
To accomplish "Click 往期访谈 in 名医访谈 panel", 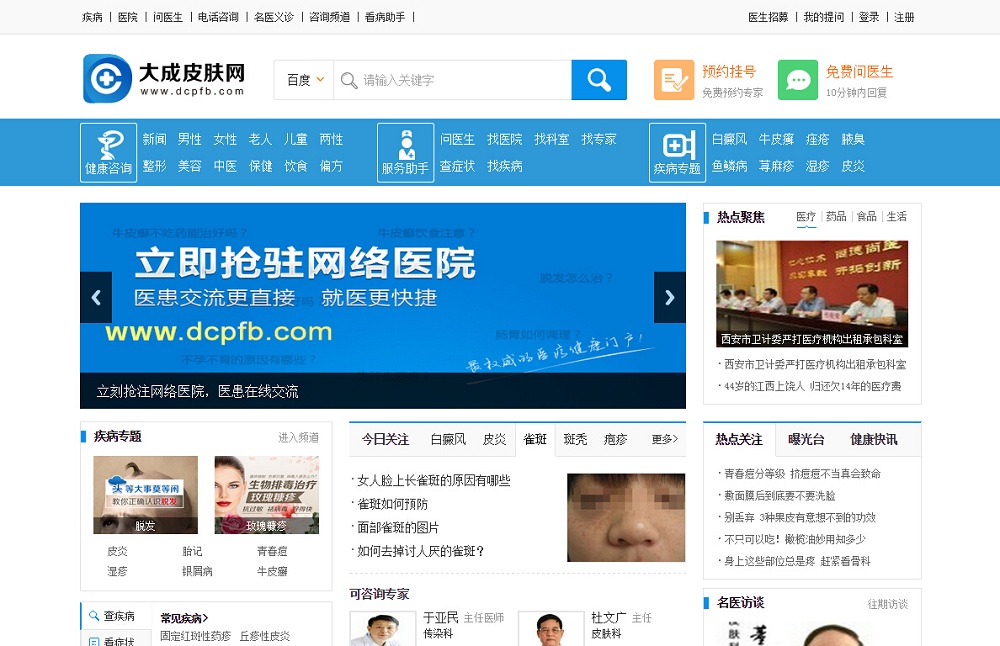I will [x=887, y=604].
